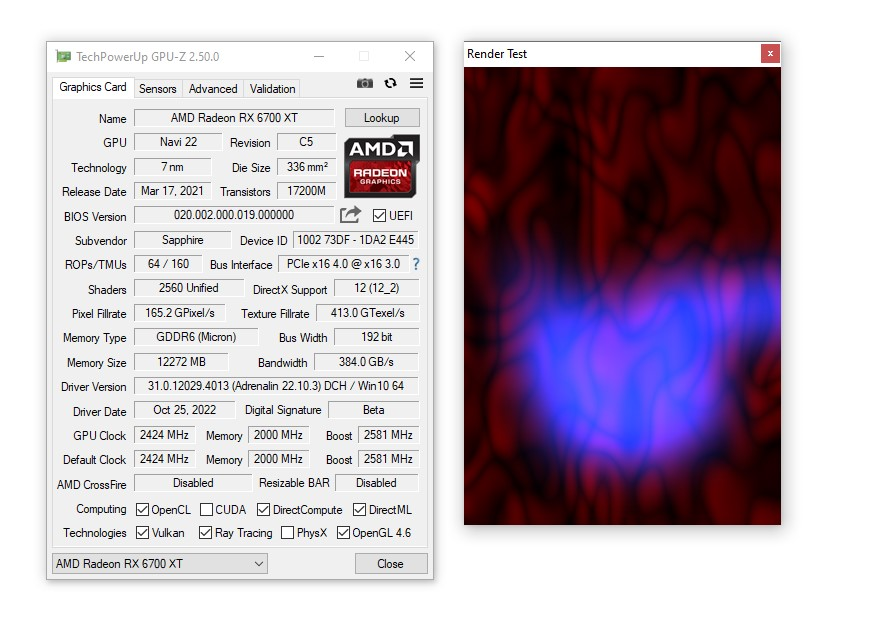
Task: Toggle the OpenGL 4.6 checkbox
Action: point(343,532)
